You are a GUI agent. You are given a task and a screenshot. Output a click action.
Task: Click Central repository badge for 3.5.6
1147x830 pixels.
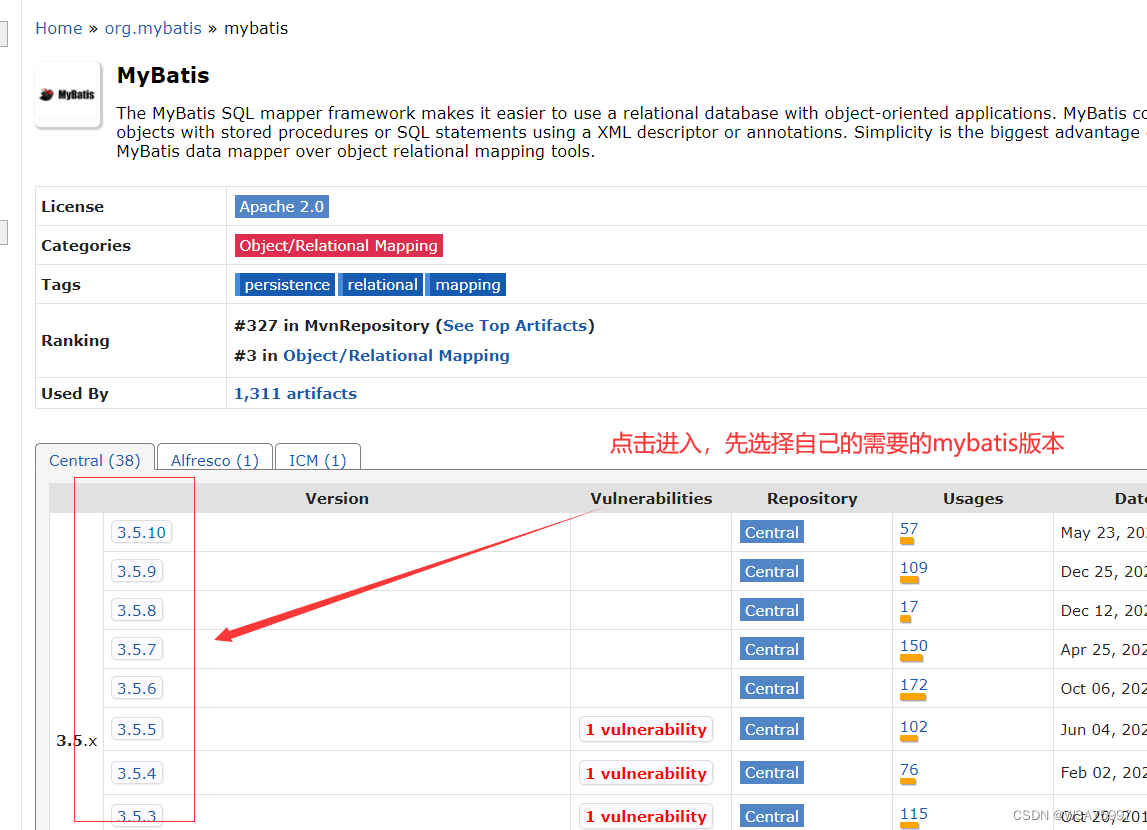click(x=772, y=688)
